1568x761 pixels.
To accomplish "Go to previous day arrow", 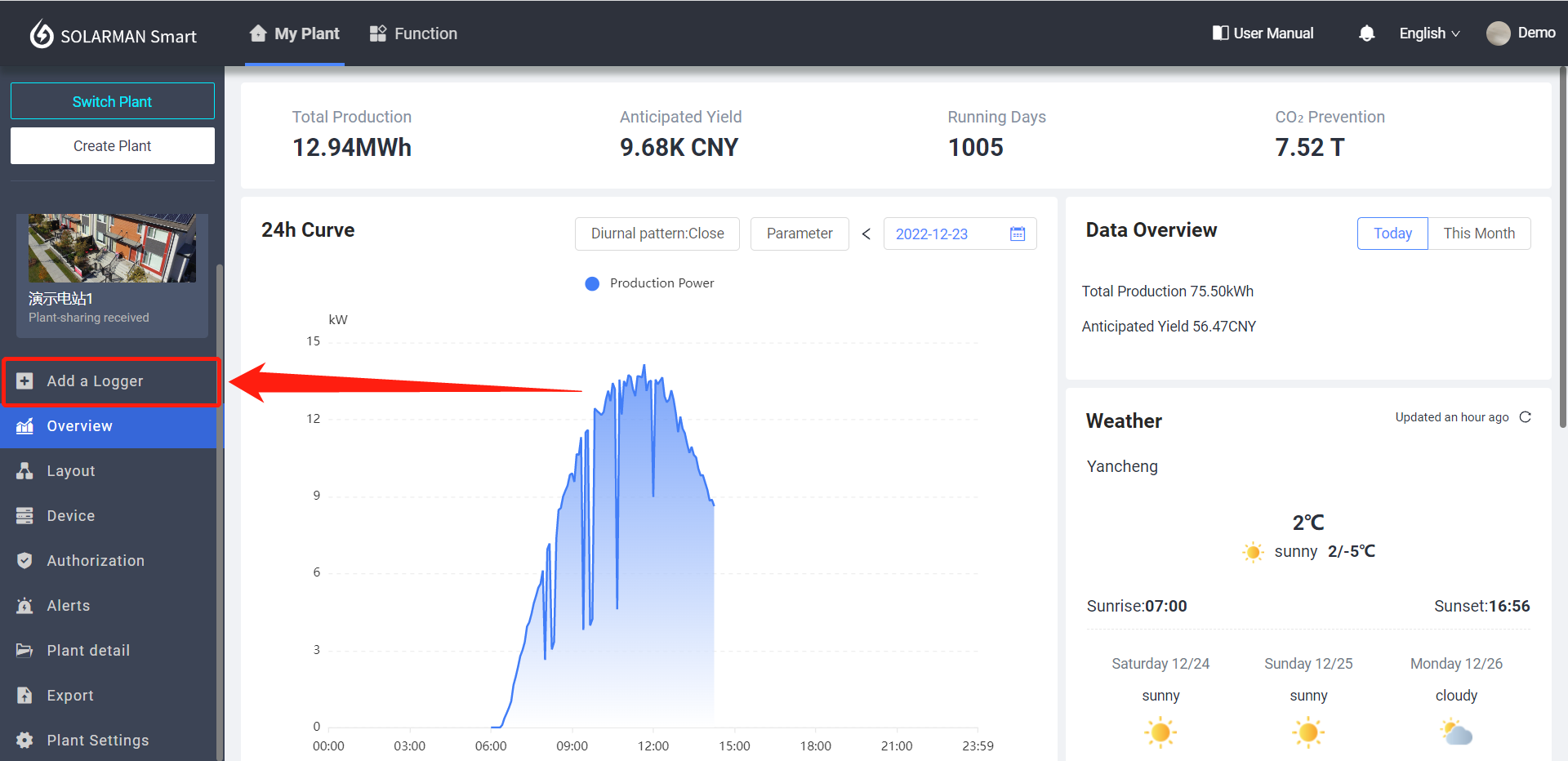I will click(x=866, y=234).
